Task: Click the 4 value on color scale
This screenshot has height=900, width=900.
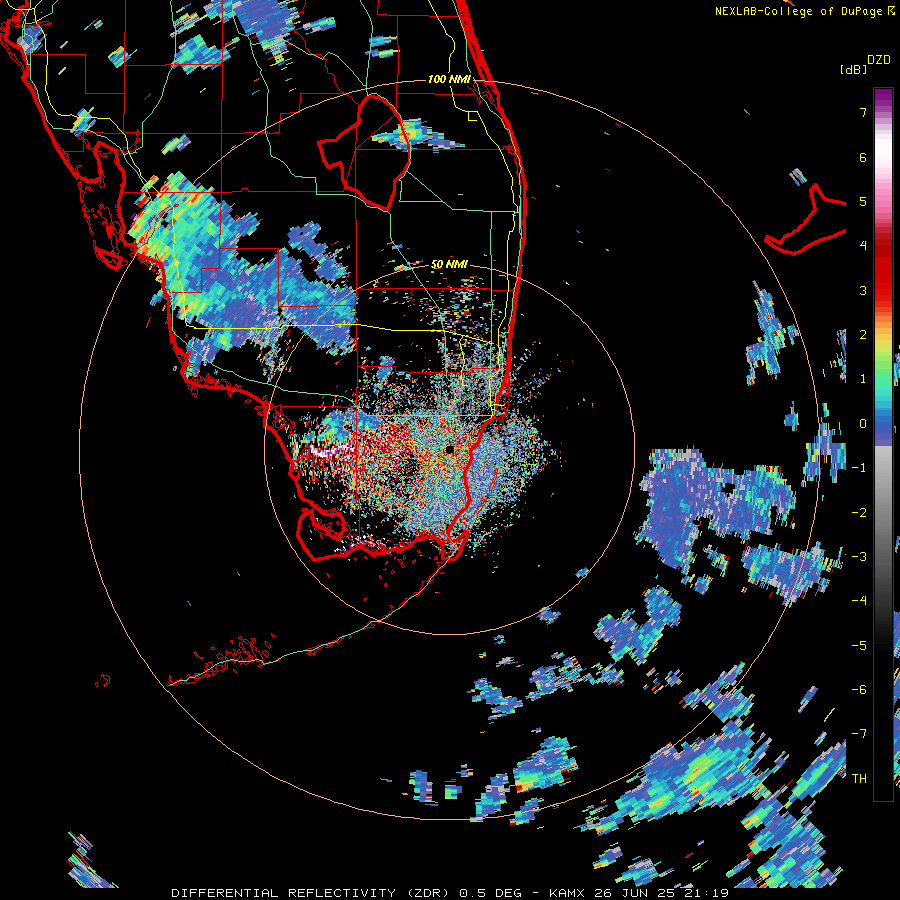Action: tap(863, 246)
